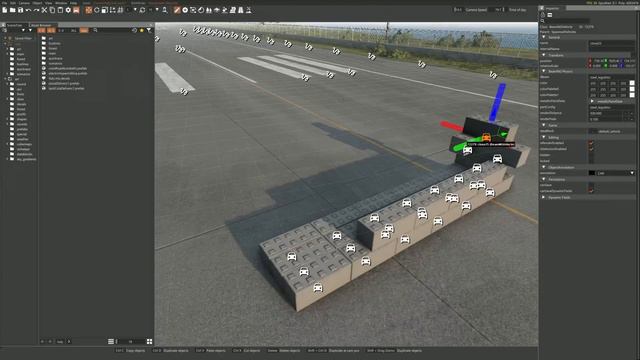
Task: Click the circular rotate tool icon in toolbar
Action: tap(97, 10)
